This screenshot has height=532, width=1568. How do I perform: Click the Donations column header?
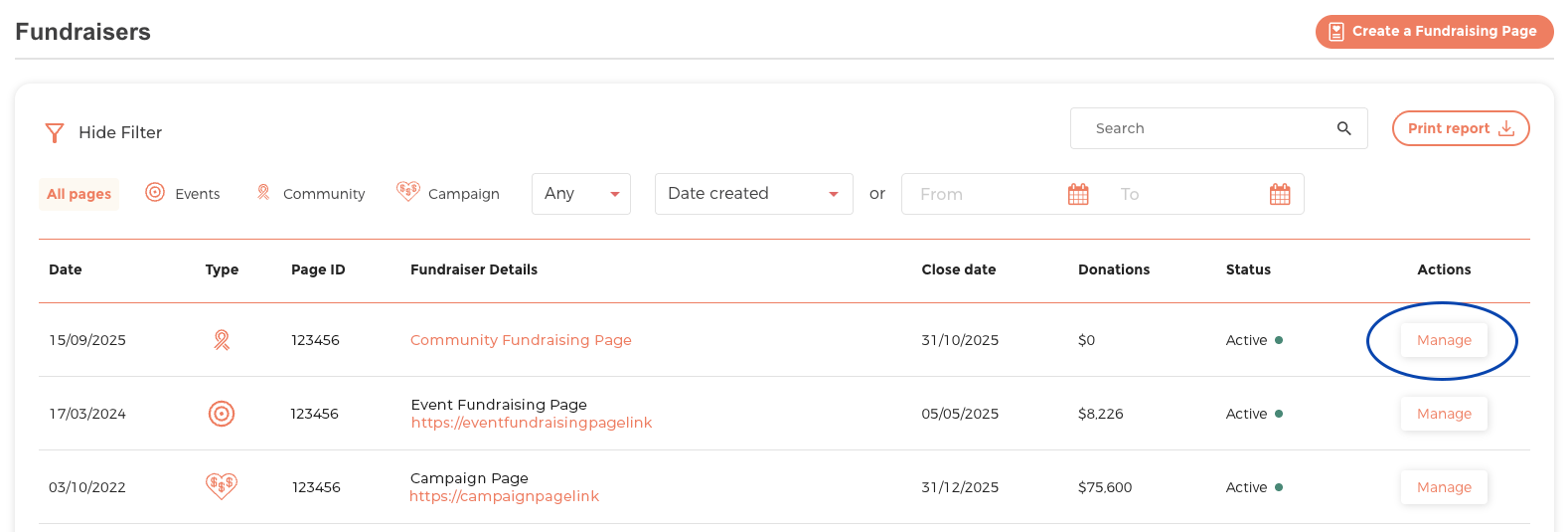pyautogui.click(x=1114, y=269)
